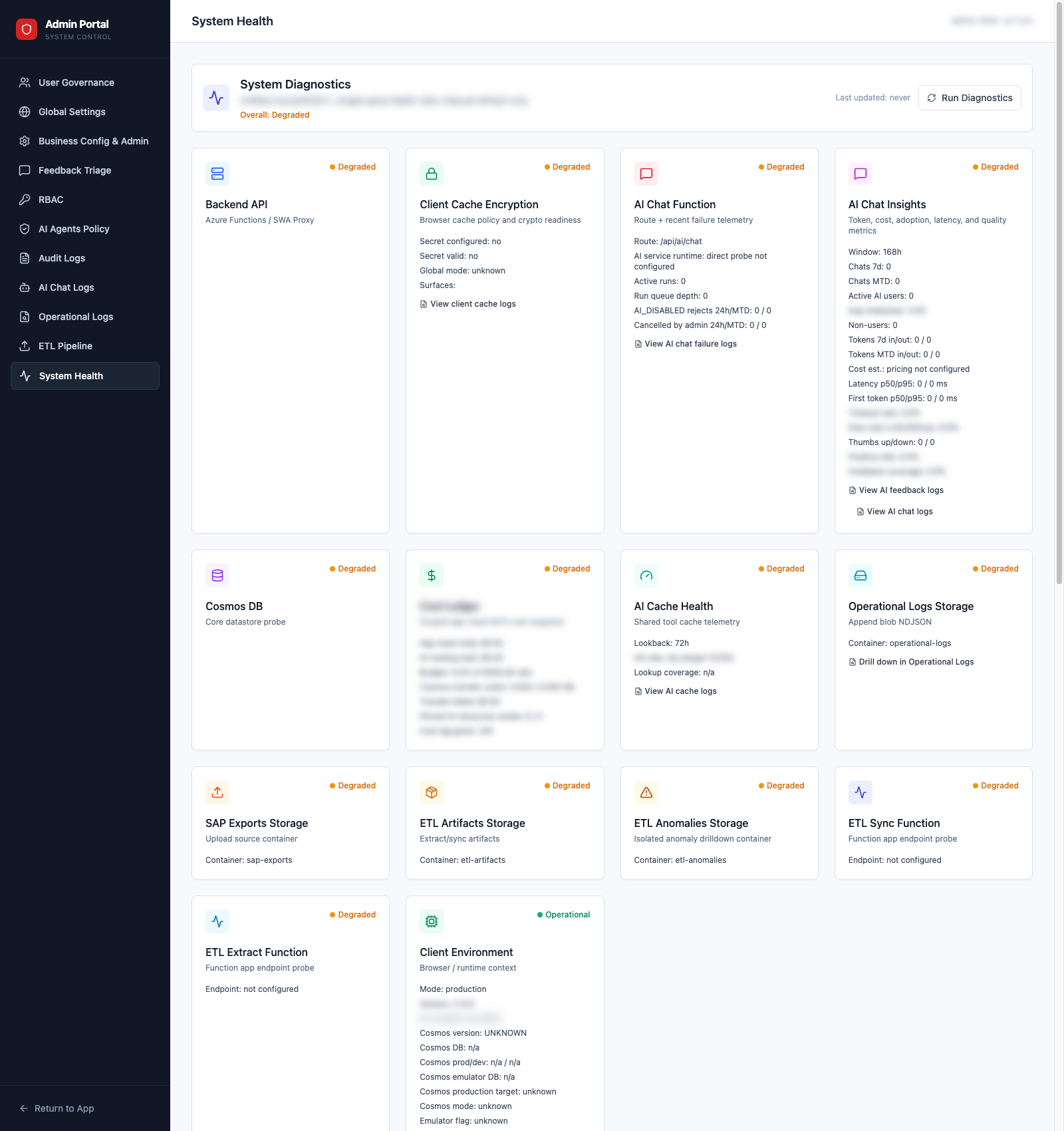The image size is (1064, 1131).
Task: Click the Degraded status on Backend API
Action: point(353,167)
